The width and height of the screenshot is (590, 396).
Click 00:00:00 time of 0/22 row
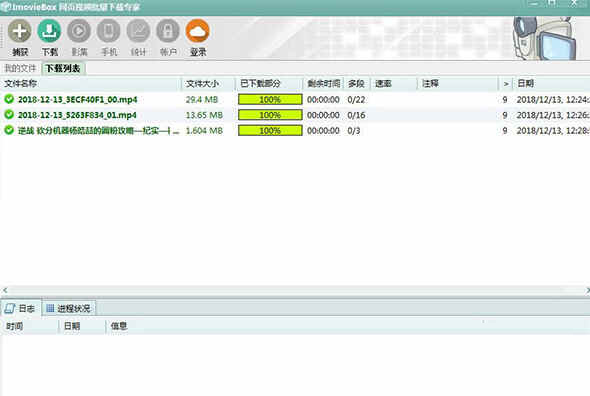(323, 100)
